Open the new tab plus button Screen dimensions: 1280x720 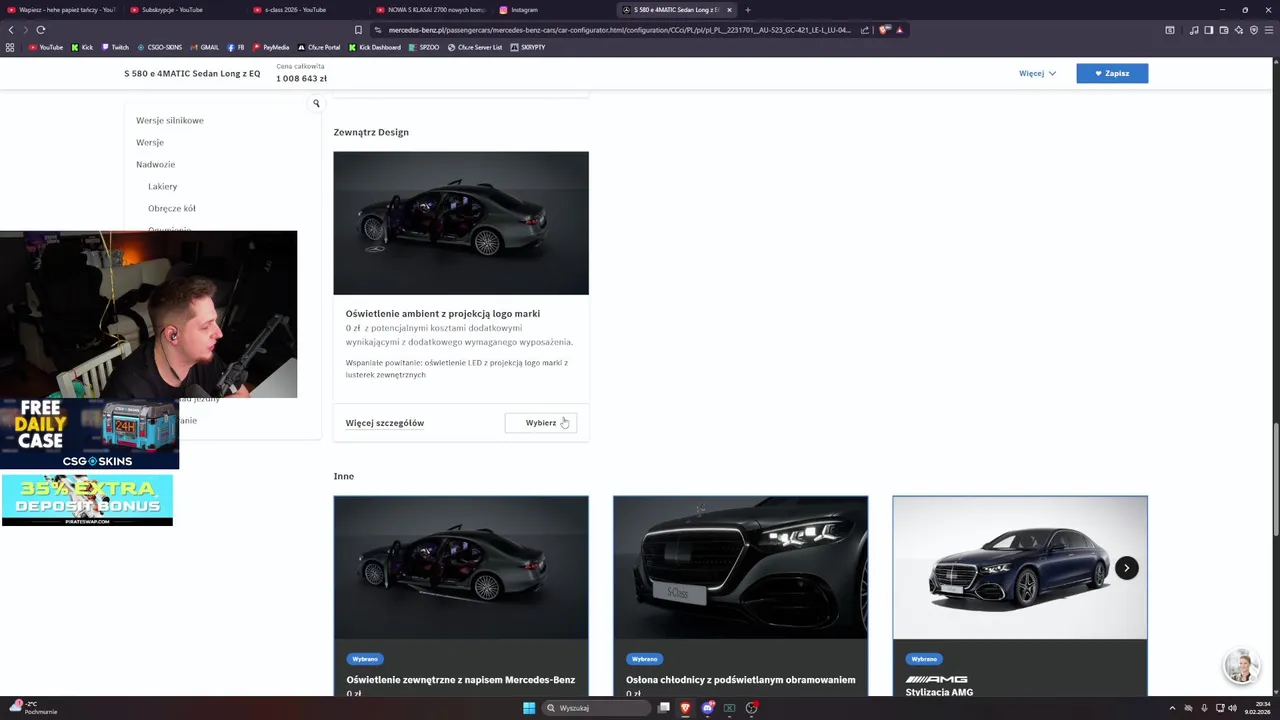(x=747, y=10)
